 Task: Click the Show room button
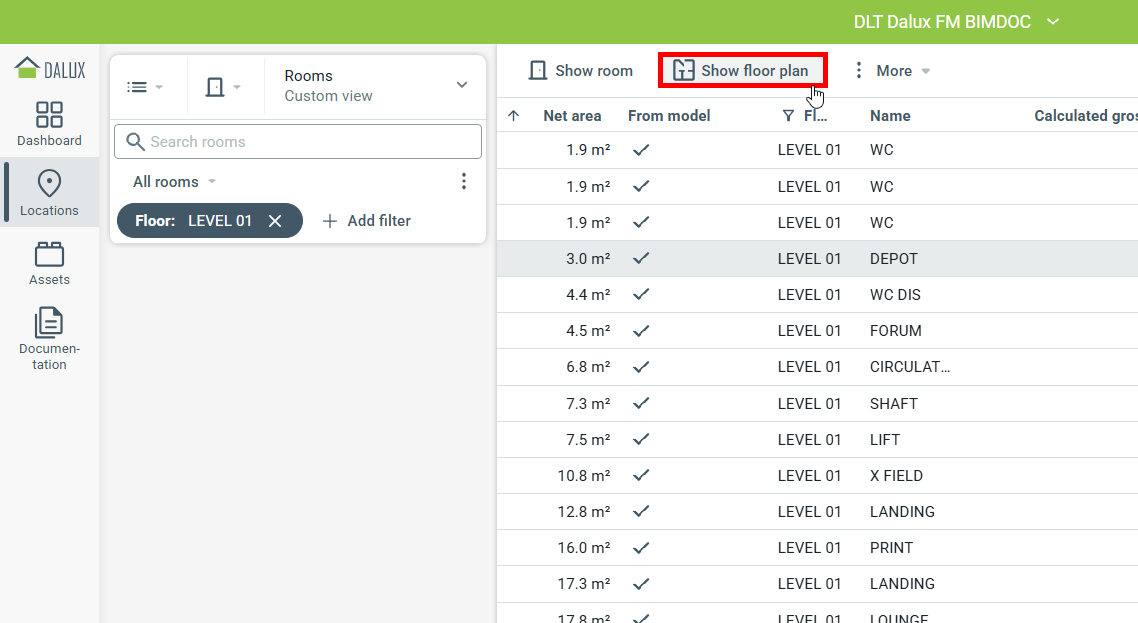point(581,71)
